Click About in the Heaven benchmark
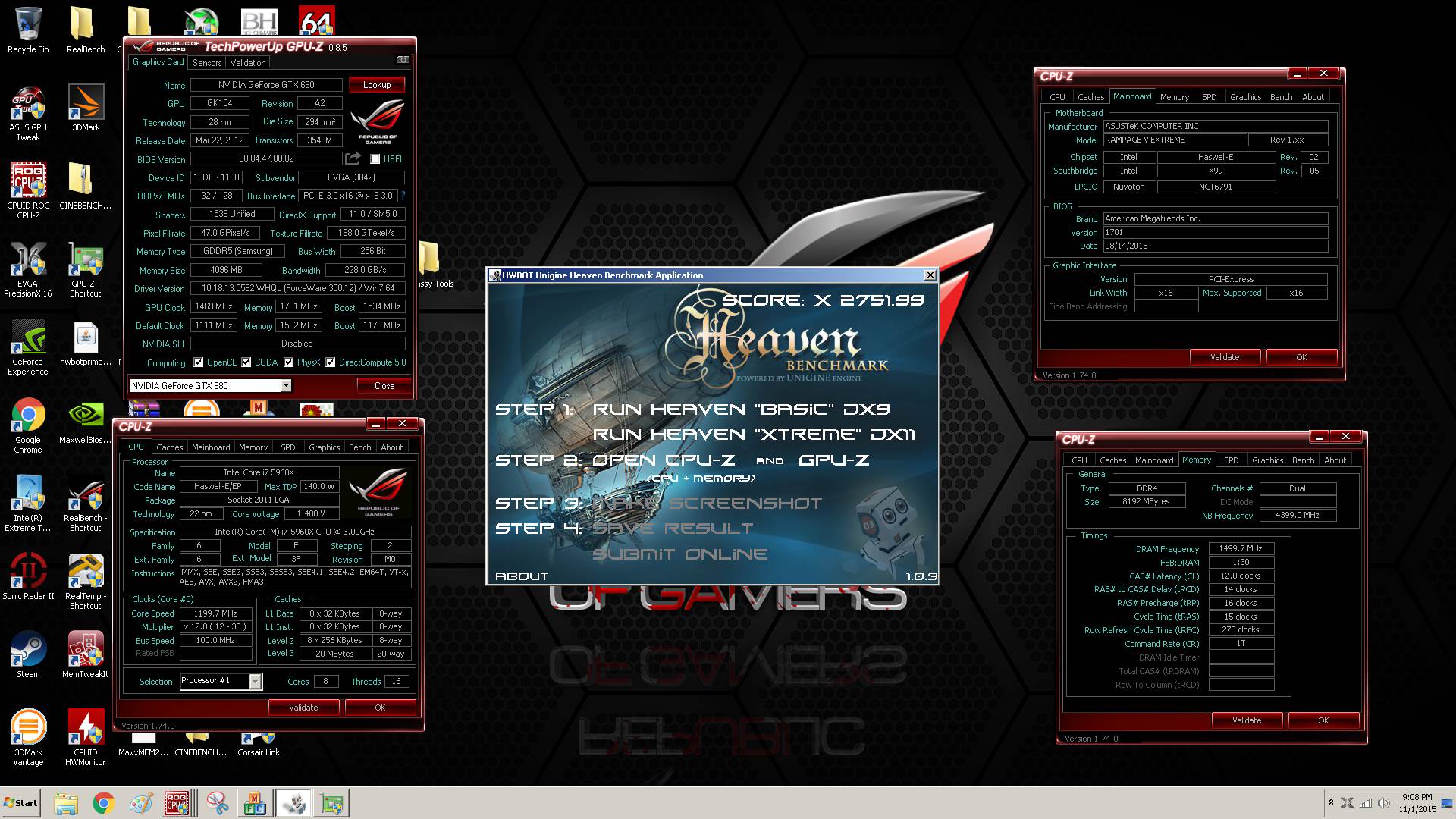1456x819 pixels. (x=522, y=576)
